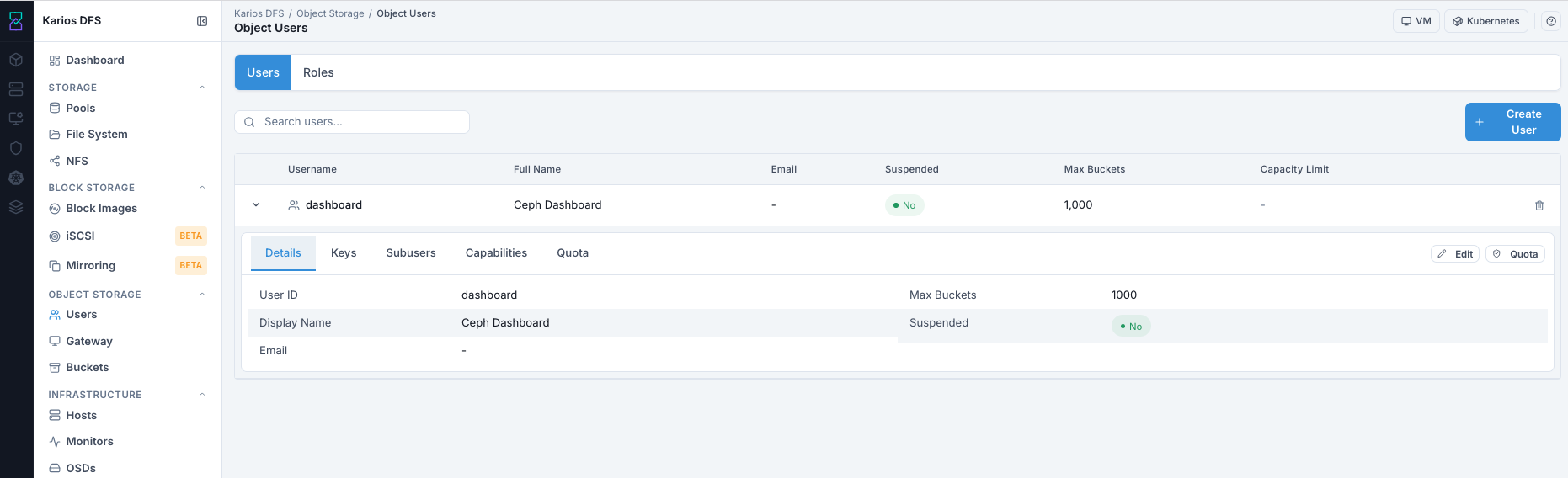
Task: Click the Max Buckets column header
Action: (x=1095, y=169)
